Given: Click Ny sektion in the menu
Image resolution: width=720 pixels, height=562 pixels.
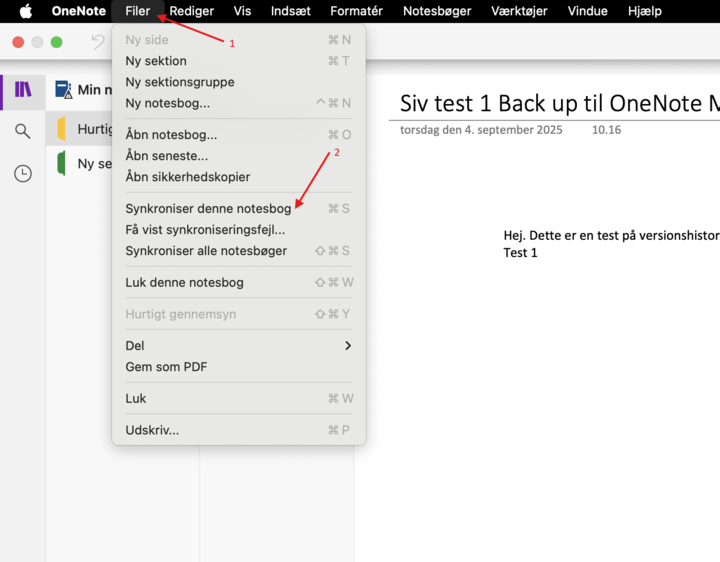Looking at the screenshot, I should tap(156, 61).
